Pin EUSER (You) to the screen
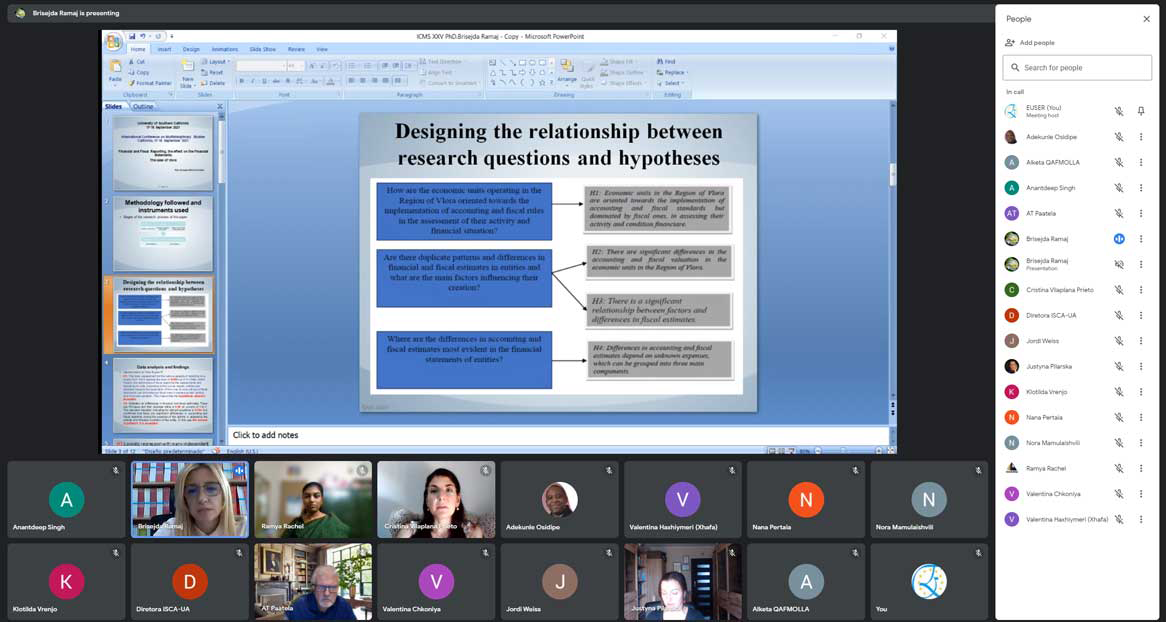Viewport: 1166px width, 622px height. pyautogui.click(x=1141, y=111)
